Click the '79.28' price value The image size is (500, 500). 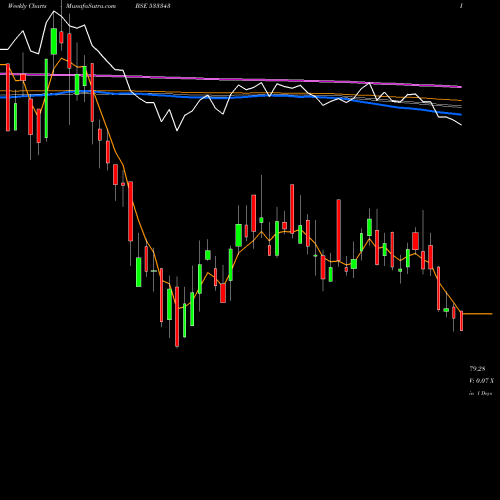point(477,369)
